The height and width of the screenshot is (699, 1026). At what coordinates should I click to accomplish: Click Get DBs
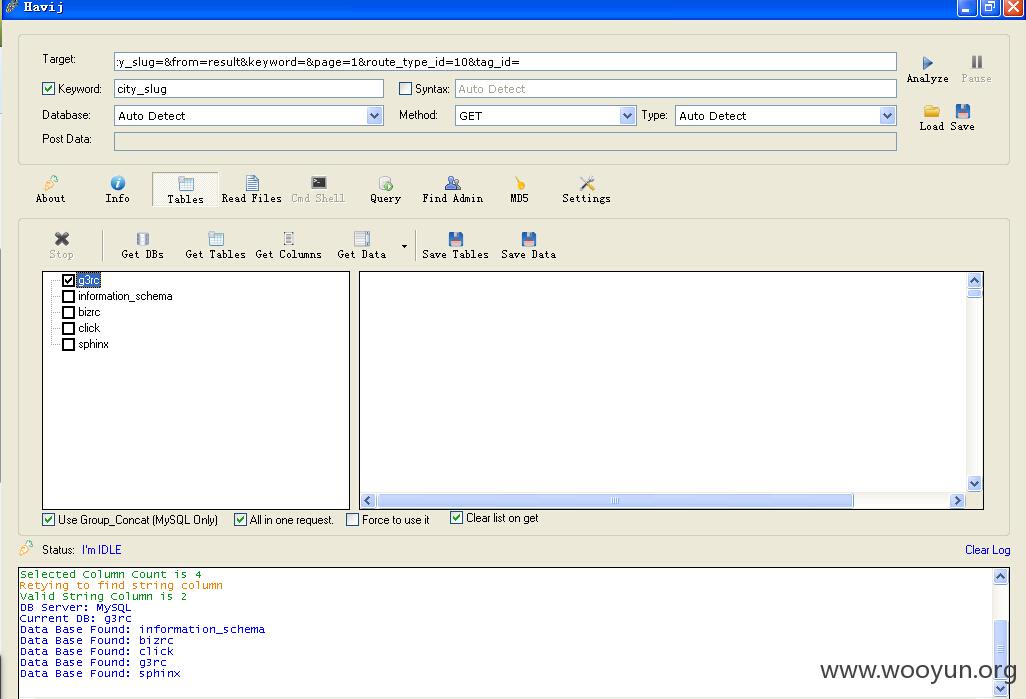point(143,245)
